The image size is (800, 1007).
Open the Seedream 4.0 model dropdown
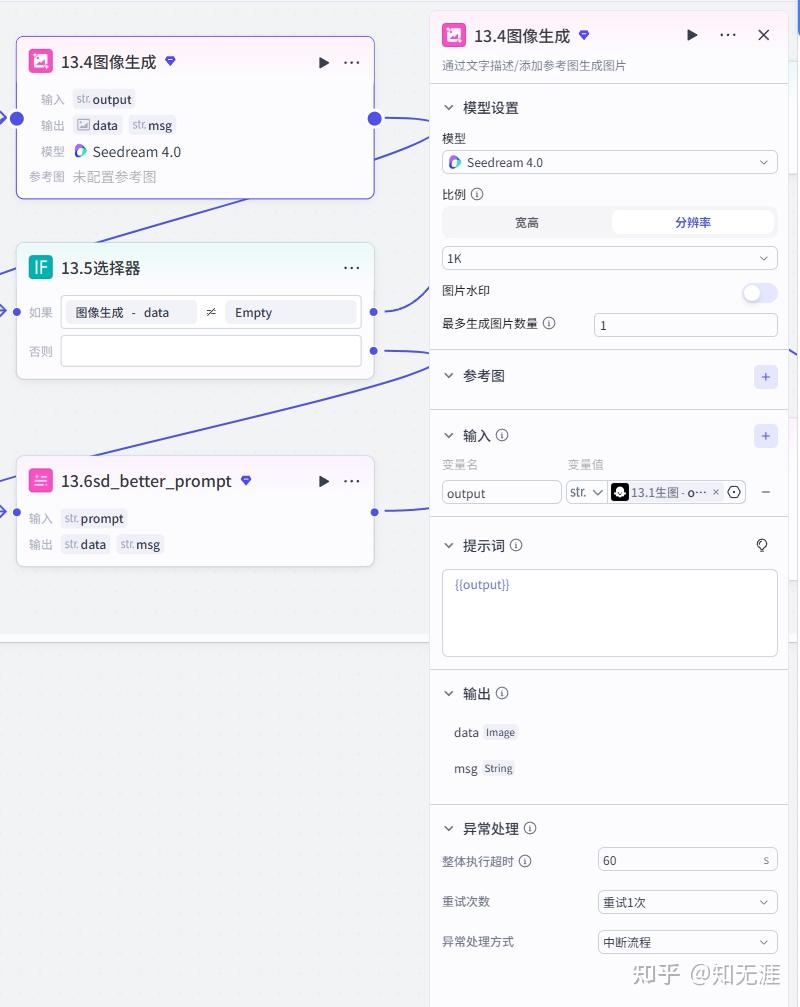tap(609, 162)
